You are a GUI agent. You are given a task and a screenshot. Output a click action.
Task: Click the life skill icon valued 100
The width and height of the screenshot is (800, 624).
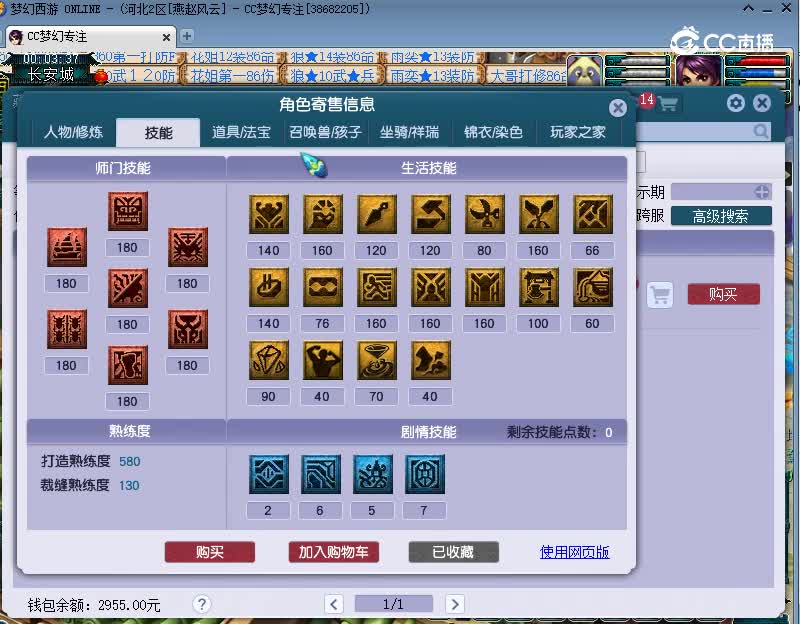(539, 287)
